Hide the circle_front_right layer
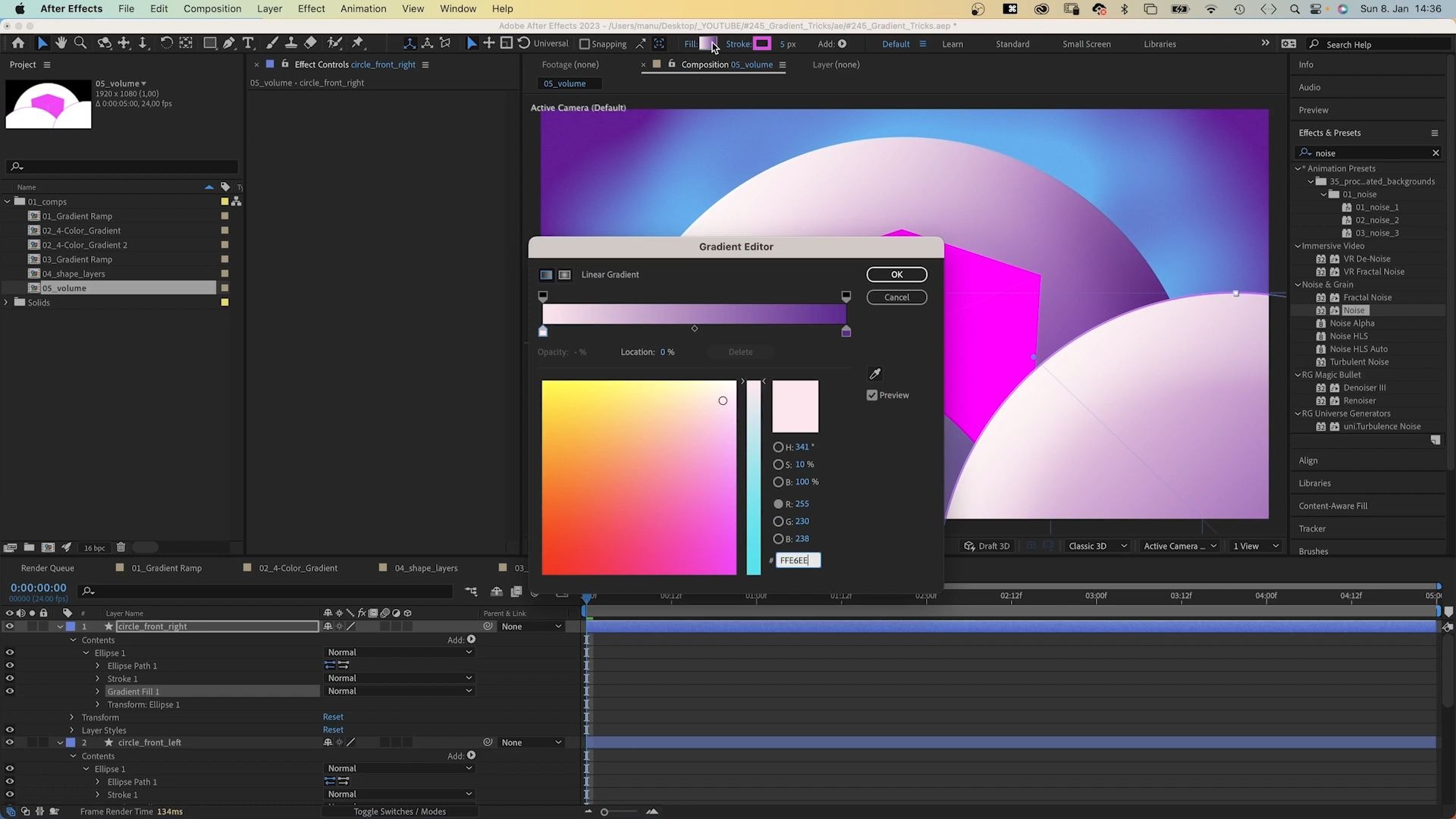The image size is (1456, 819). pos(9,626)
